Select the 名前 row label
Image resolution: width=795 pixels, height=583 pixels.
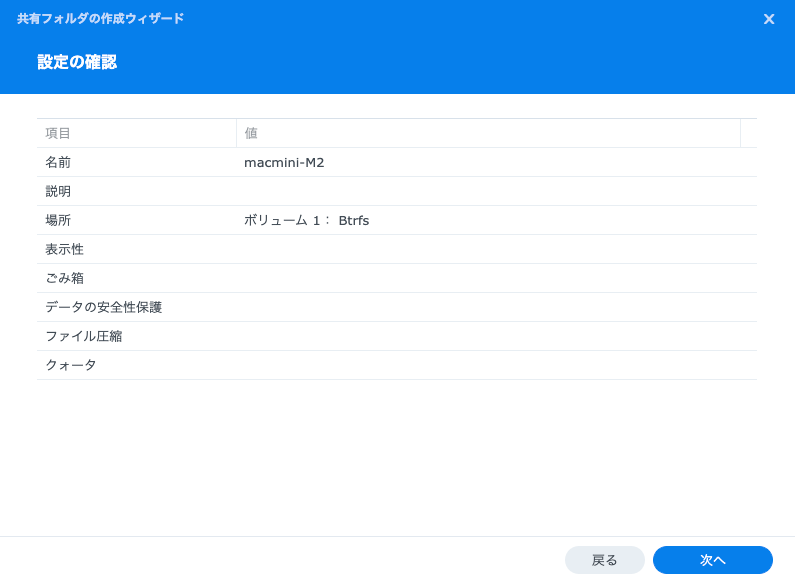click(58, 162)
